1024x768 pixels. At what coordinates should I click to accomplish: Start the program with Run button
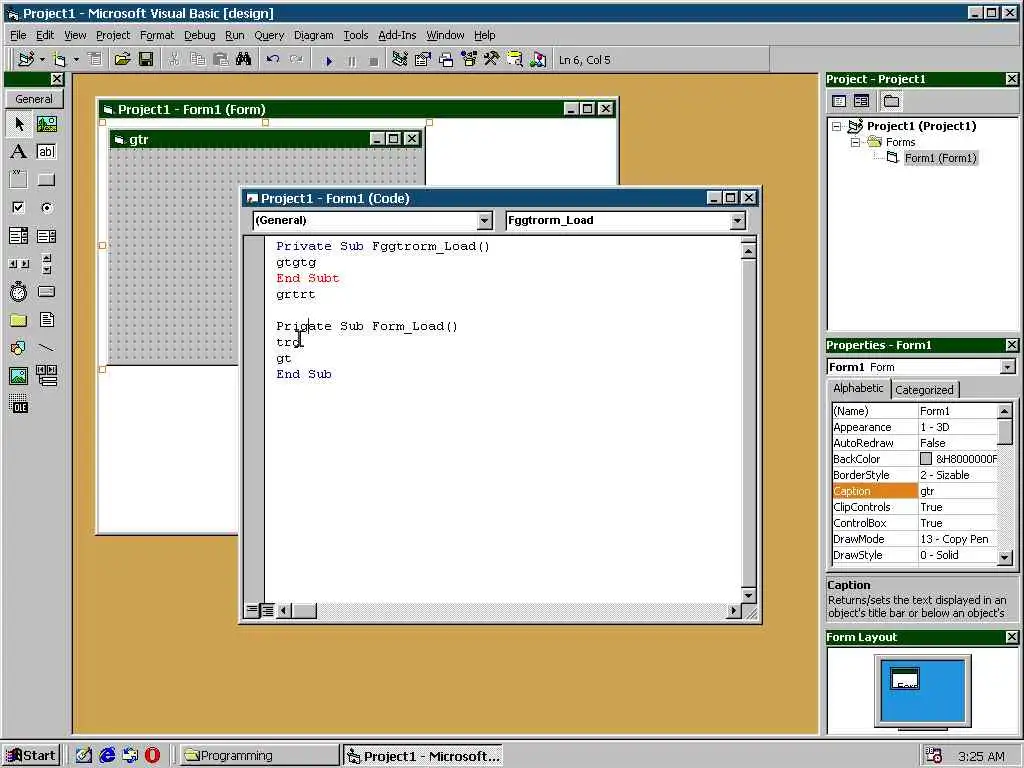coord(328,61)
